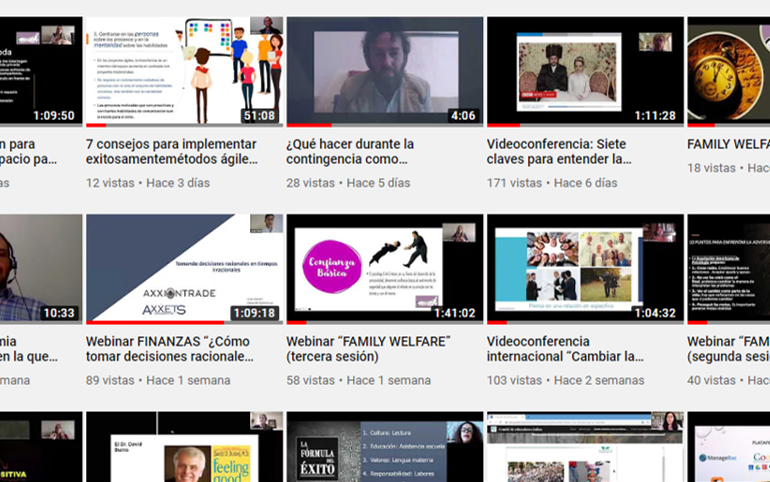Open the 1:09:50 video thumbnail
Screen dimensions: 770x482
click(41, 72)
